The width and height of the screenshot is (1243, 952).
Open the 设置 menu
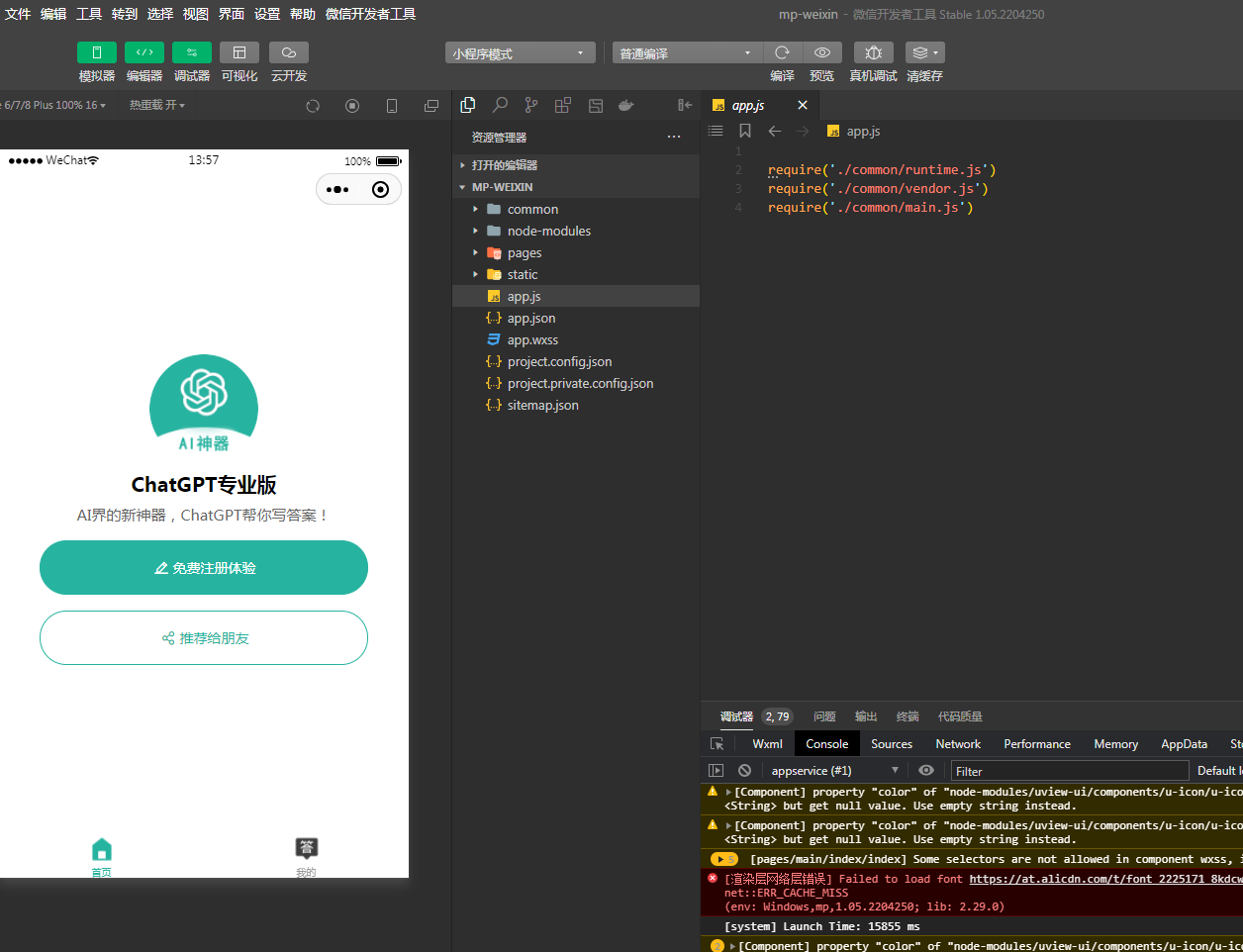click(x=267, y=14)
